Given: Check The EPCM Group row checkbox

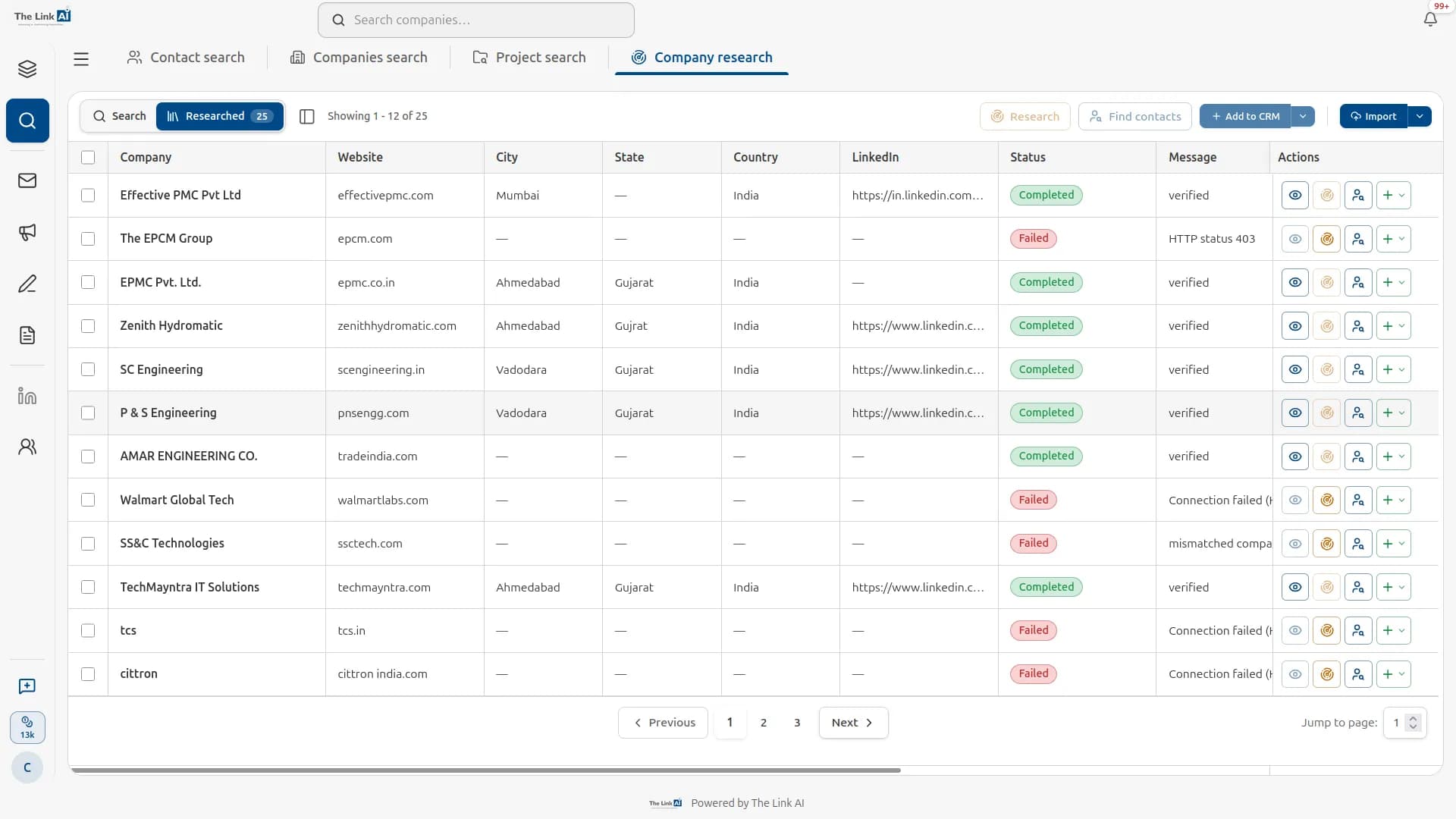Looking at the screenshot, I should pyautogui.click(x=88, y=239).
